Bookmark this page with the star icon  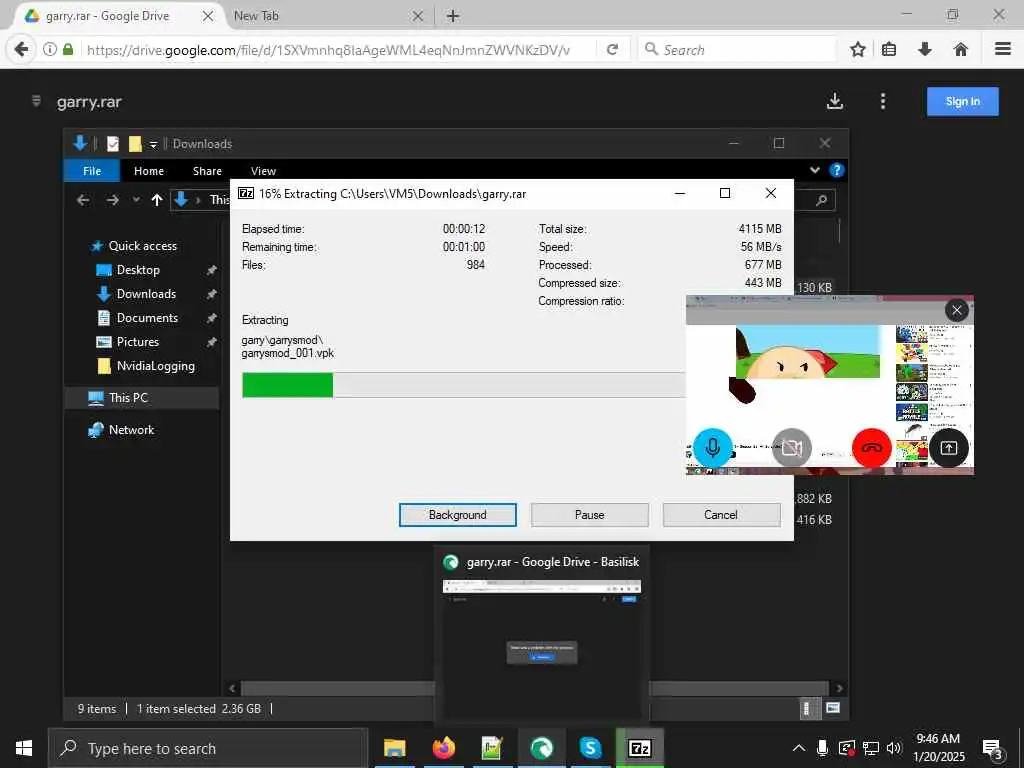[858, 49]
